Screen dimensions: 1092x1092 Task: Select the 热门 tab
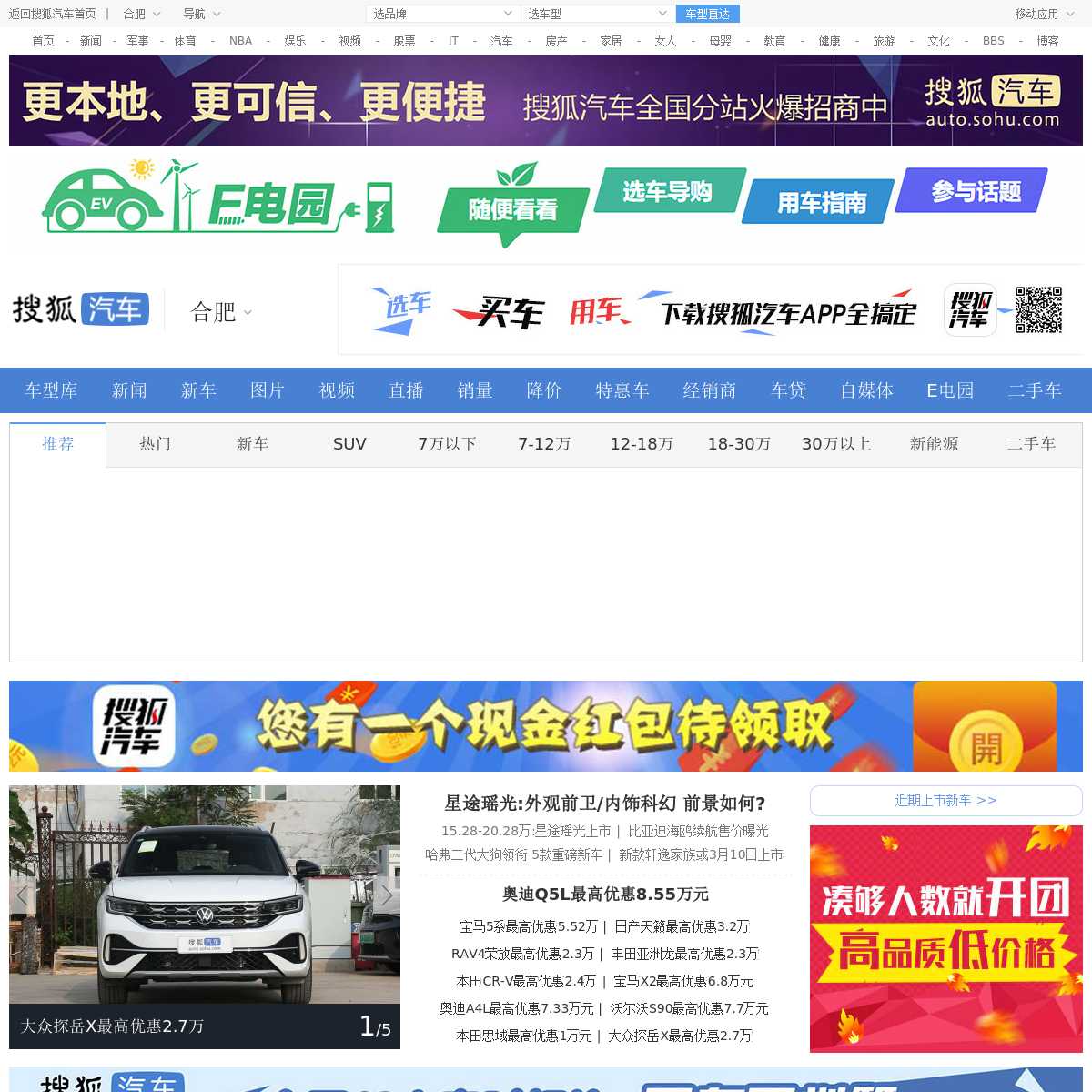click(155, 444)
